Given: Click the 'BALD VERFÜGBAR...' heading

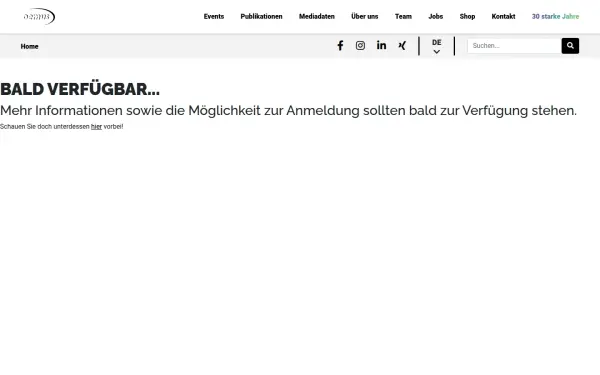Looking at the screenshot, I should [80, 89].
